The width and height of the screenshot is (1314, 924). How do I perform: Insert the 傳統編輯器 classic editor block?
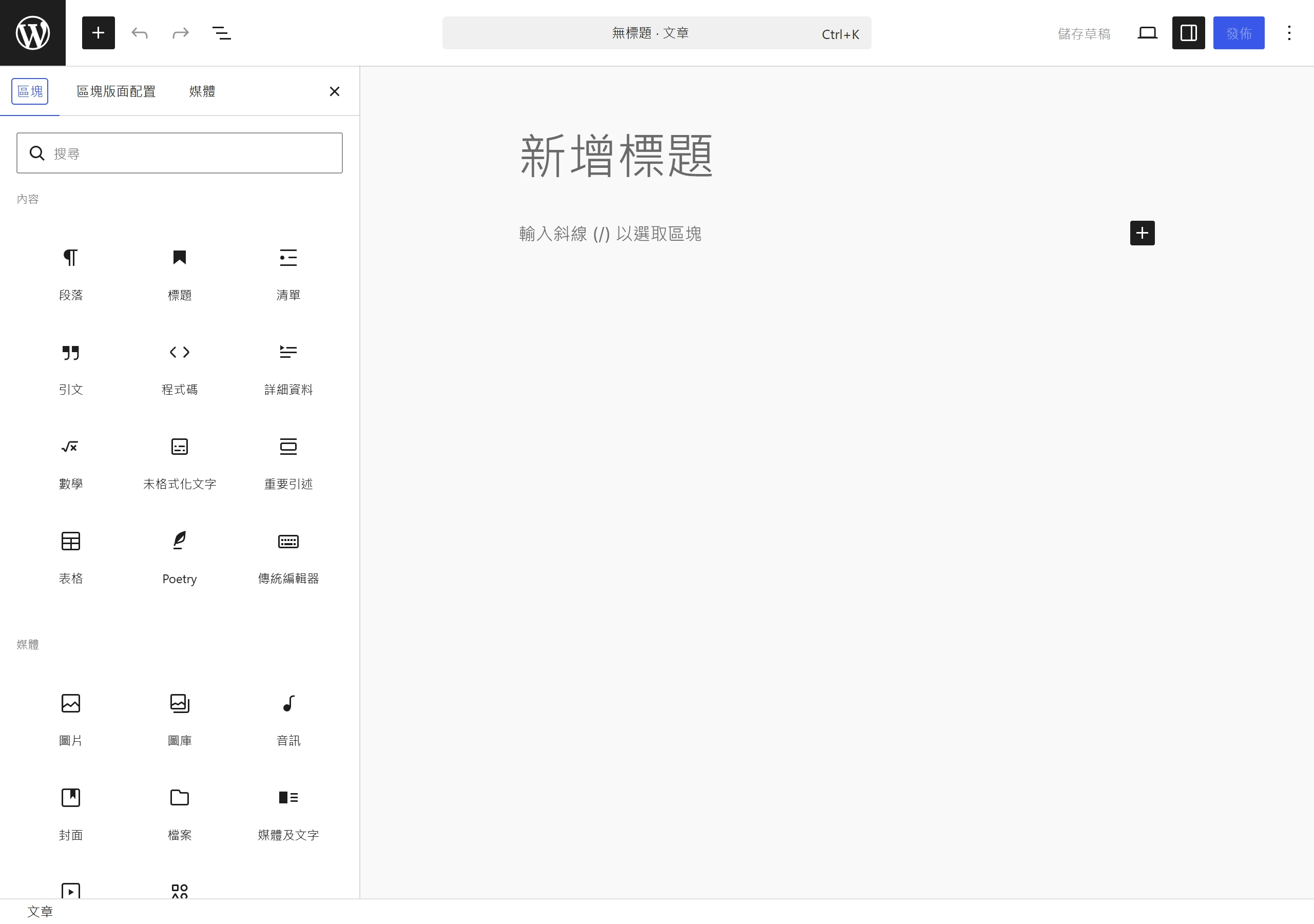(x=288, y=558)
